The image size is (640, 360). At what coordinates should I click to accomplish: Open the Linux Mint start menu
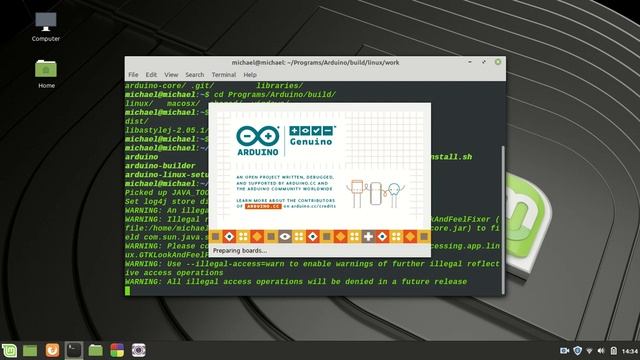click(9, 350)
